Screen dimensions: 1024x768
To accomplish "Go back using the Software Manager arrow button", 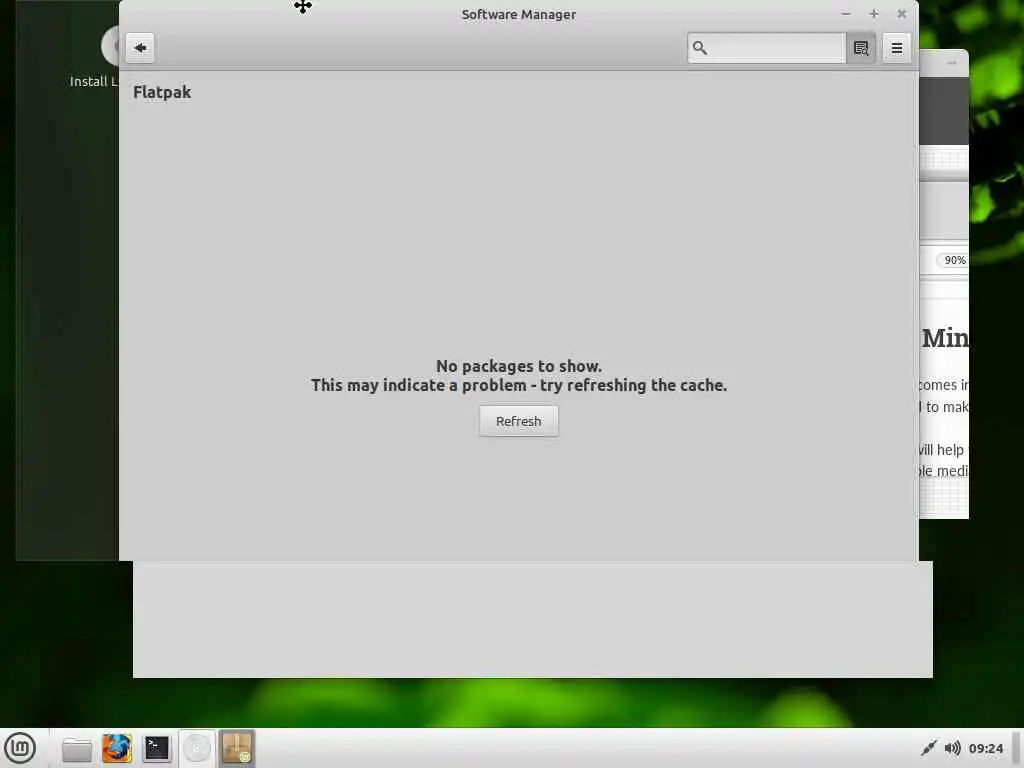I will (x=140, y=48).
